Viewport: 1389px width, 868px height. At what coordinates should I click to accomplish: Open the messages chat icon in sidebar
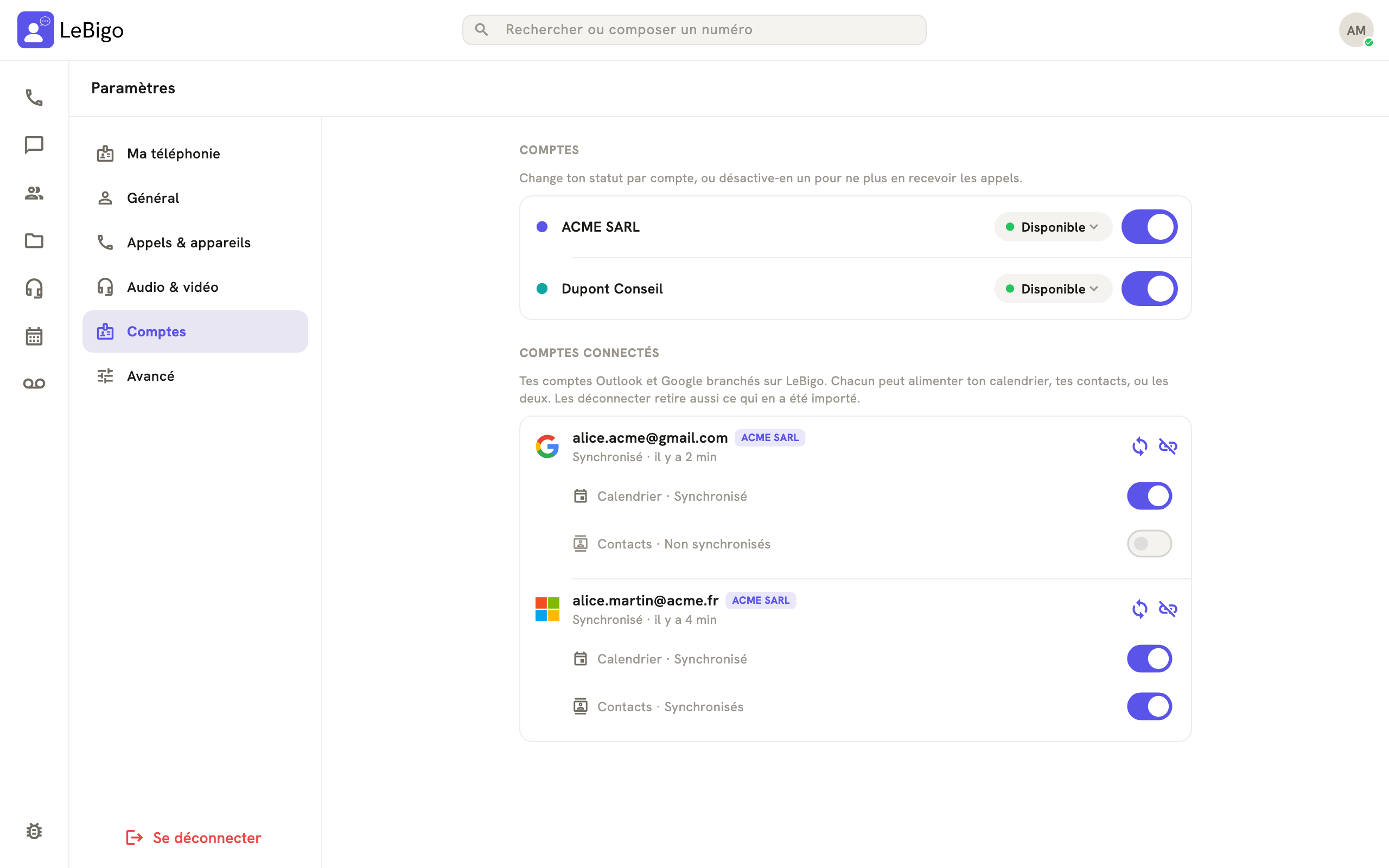pos(34,145)
